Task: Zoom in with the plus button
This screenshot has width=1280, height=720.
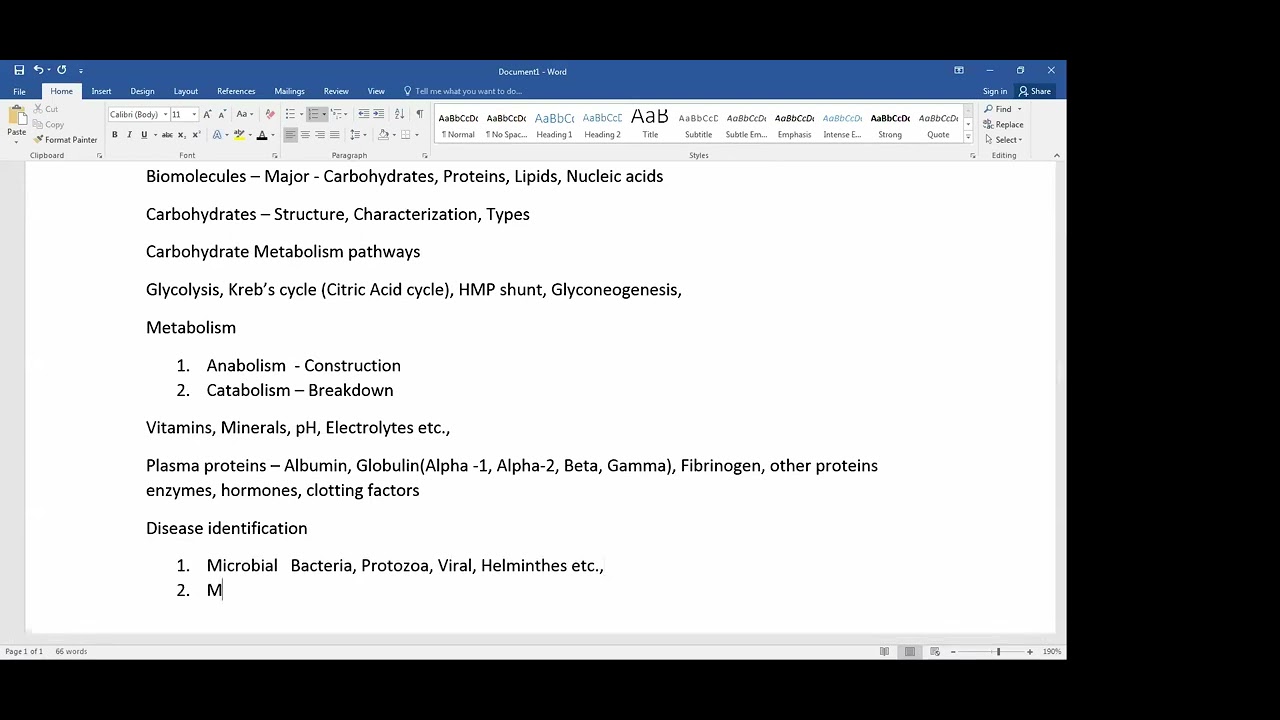Action: tap(1030, 651)
